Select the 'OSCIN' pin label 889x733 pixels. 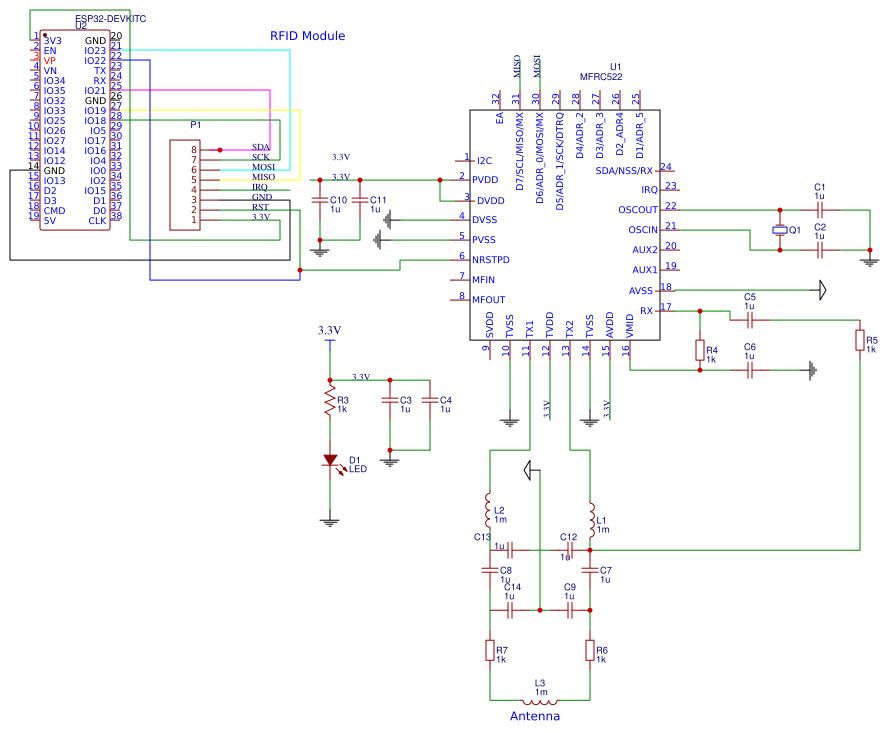click(x=643, y=230)
